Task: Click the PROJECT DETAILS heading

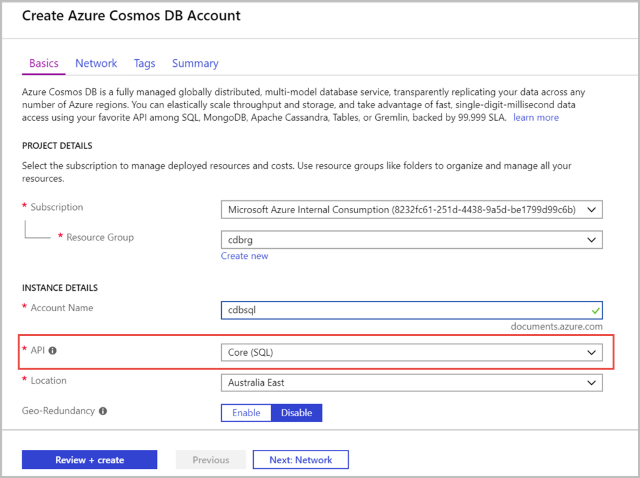Action: pos(57,146)
